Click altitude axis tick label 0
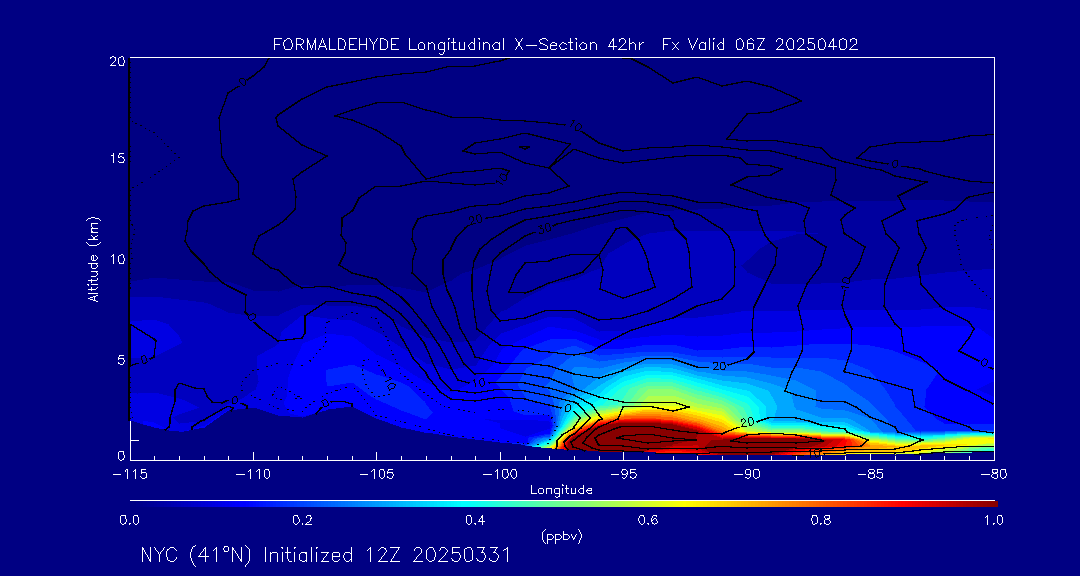 pos(121,455)
